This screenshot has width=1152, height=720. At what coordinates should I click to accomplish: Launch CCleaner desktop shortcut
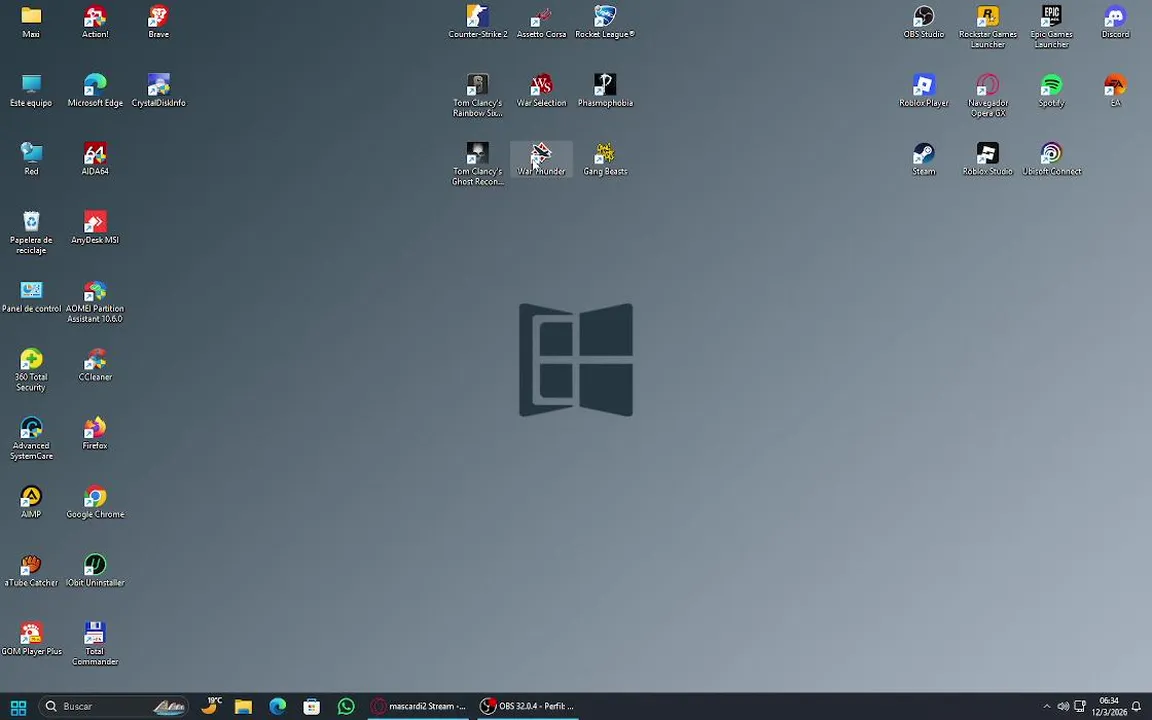pos(95,364)
